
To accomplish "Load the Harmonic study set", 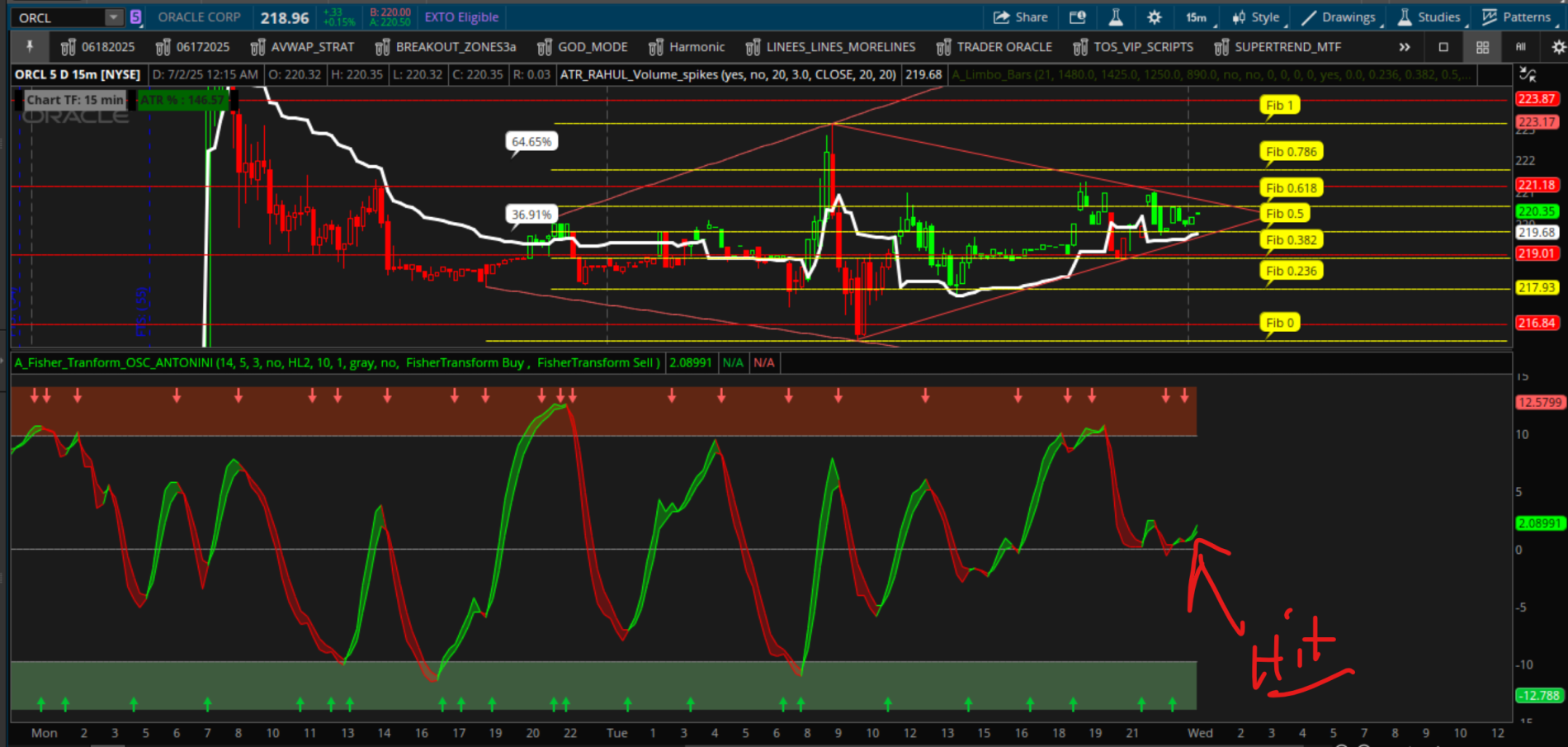I will [686, 47].
